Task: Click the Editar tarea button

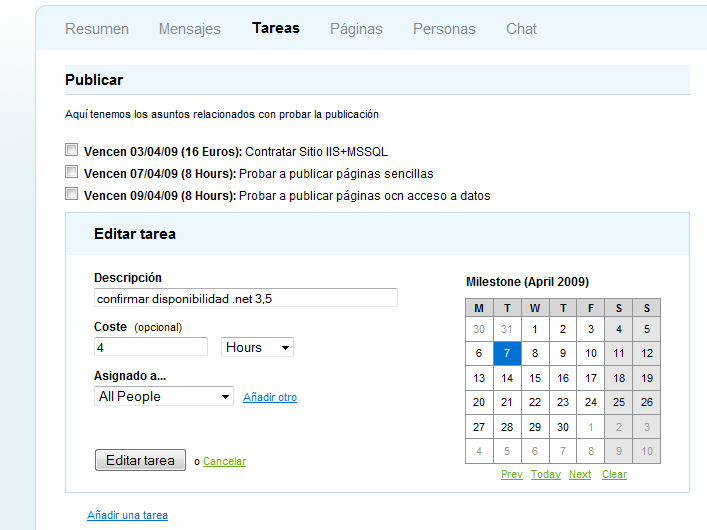Action: tap(140, 460)
